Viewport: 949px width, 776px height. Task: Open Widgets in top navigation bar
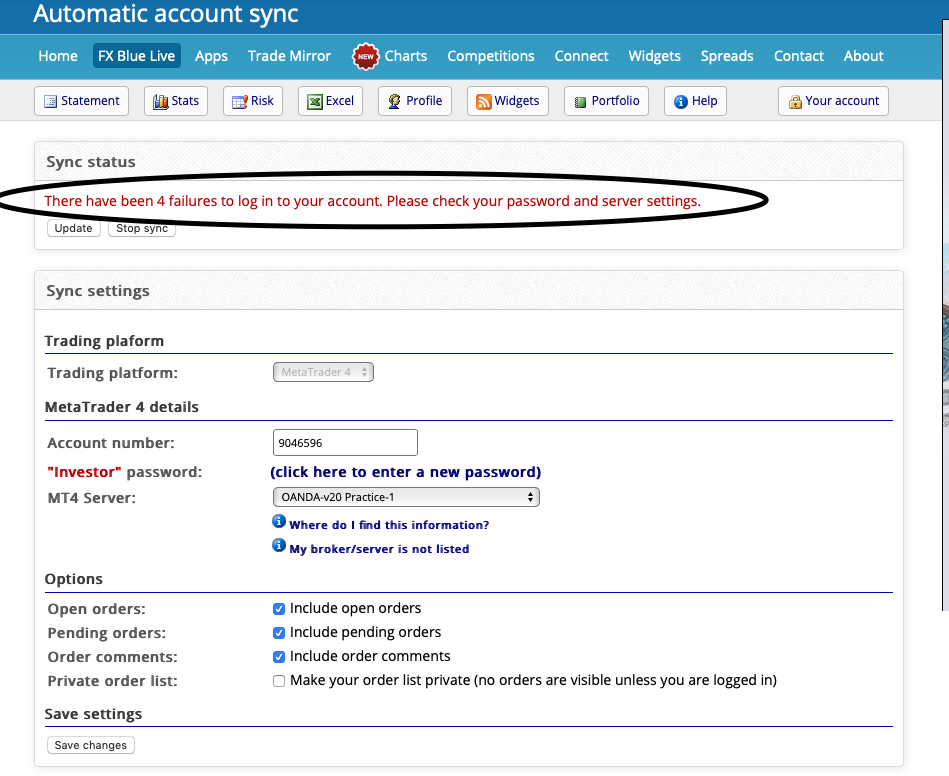pyautogui.click(x=655, y=56)
